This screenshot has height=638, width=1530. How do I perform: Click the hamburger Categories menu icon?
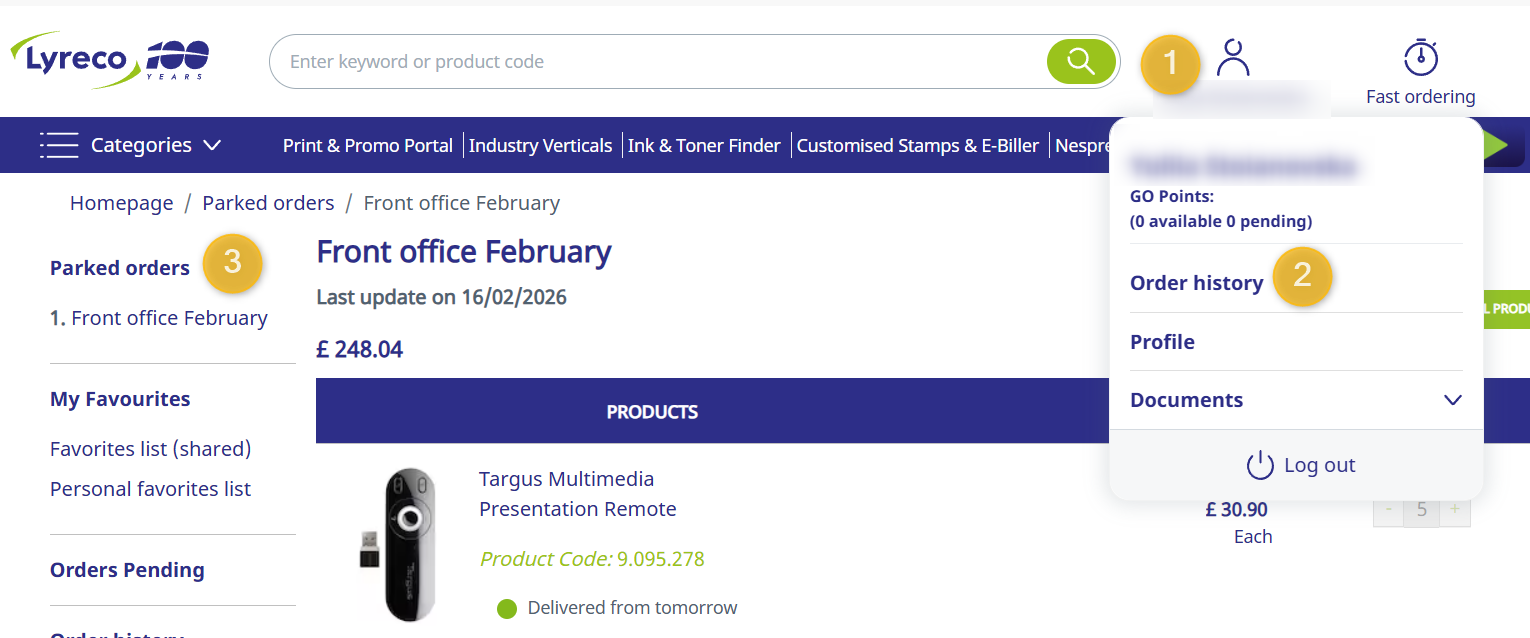pos(59,145)
